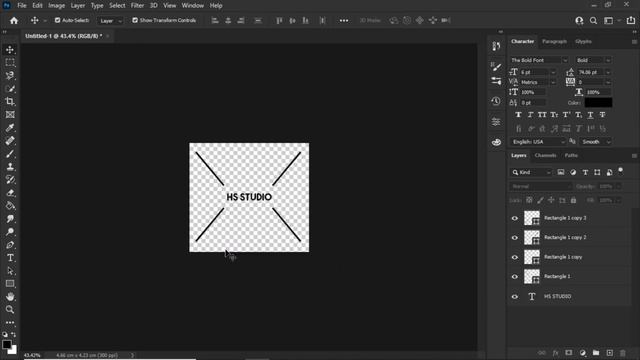Click the Untitled-1 document tab
The image size is (640, 360).
tap(63, 36)
